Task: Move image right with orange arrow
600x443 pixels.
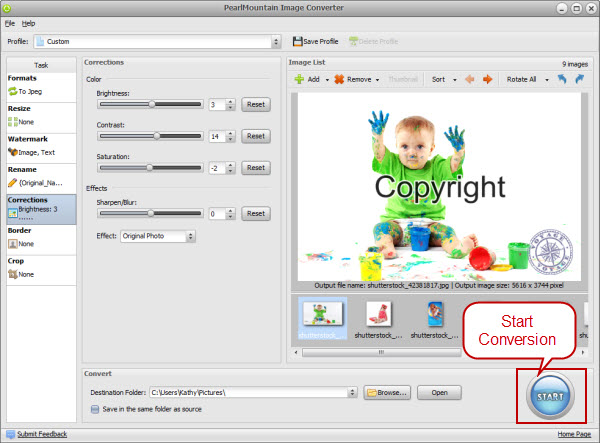Action: [487, 79]
